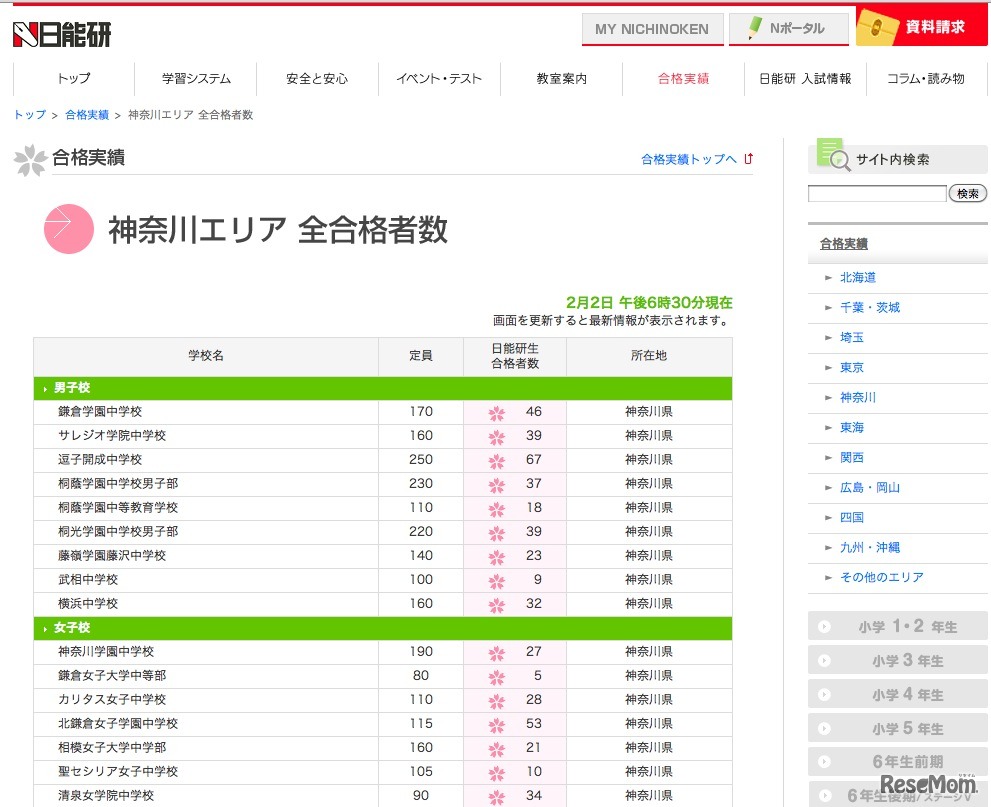Click the sakura icon beside 合格実績 heading

[31, 161]
